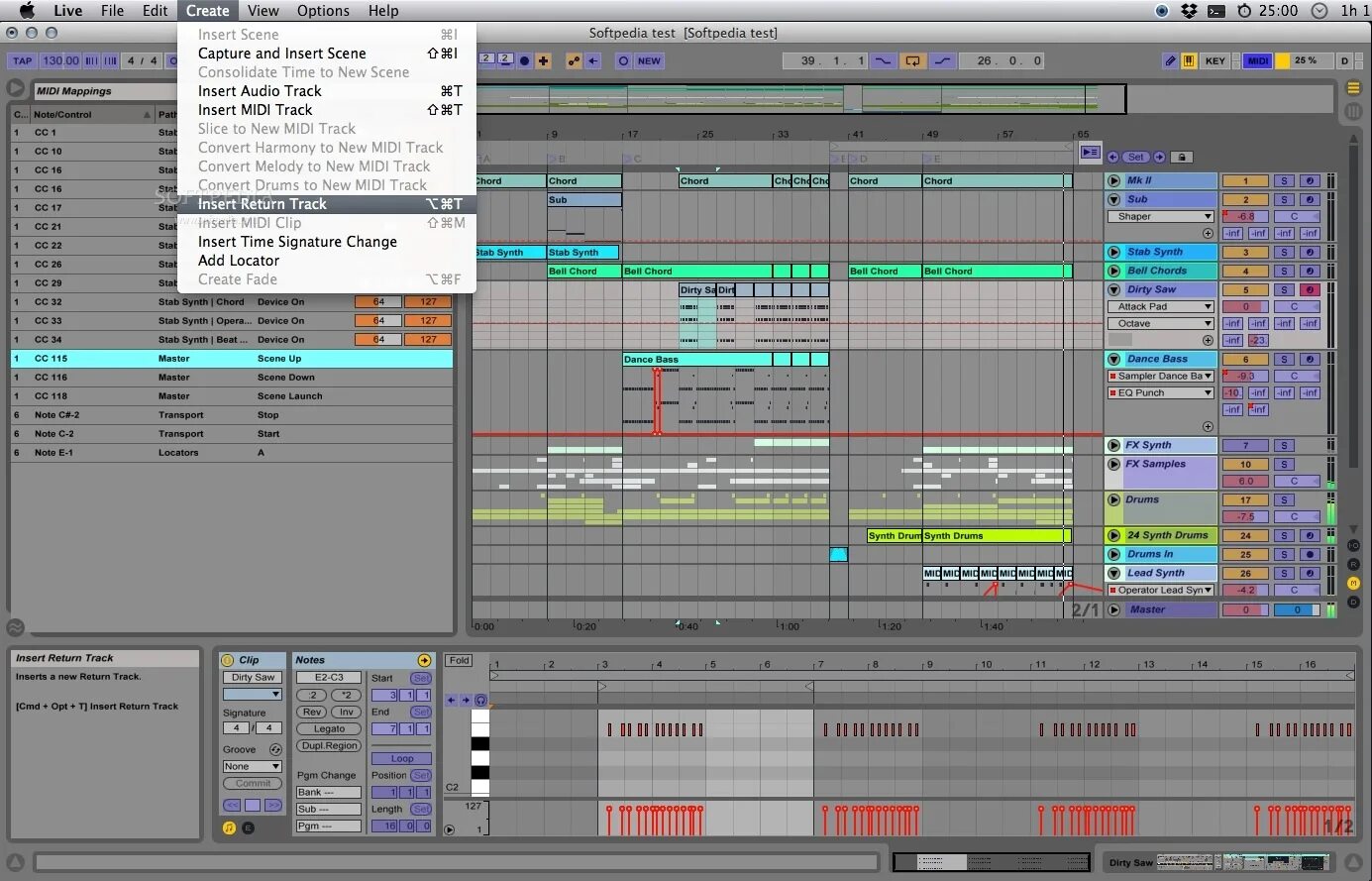Unfold the Stab Synth track
1372x881 pixels.
pos(1114,252)
